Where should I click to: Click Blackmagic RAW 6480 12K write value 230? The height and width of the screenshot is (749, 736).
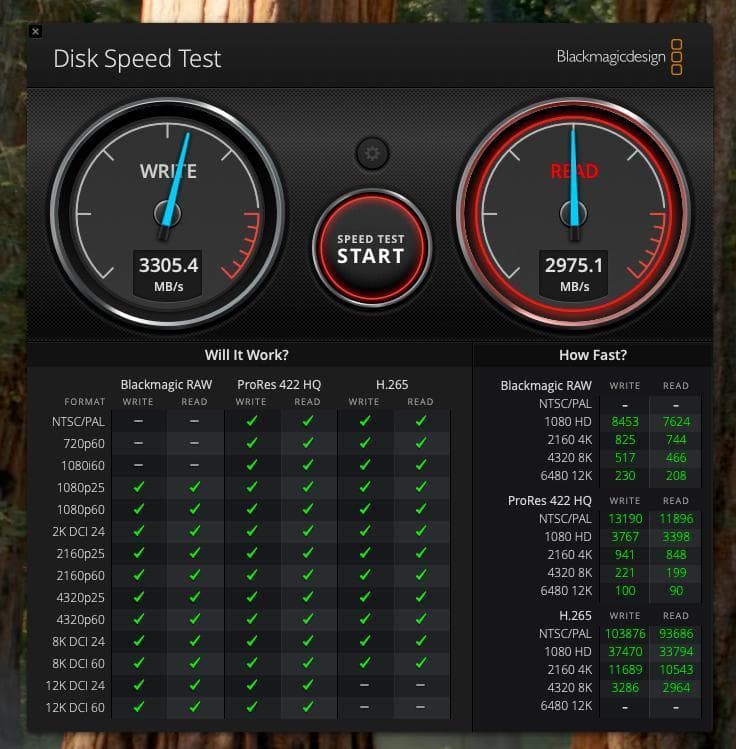[x=625, y=476]
